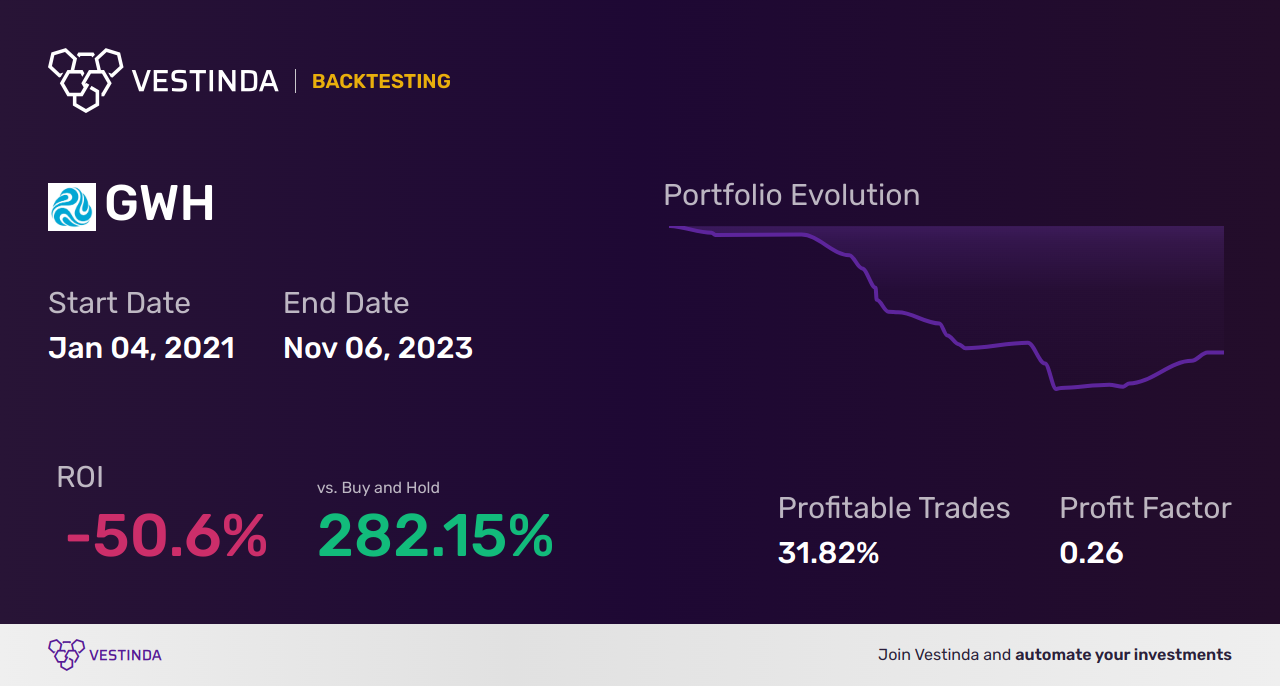Select the Jan 04, 2021 start date

(x=142, y=348)
